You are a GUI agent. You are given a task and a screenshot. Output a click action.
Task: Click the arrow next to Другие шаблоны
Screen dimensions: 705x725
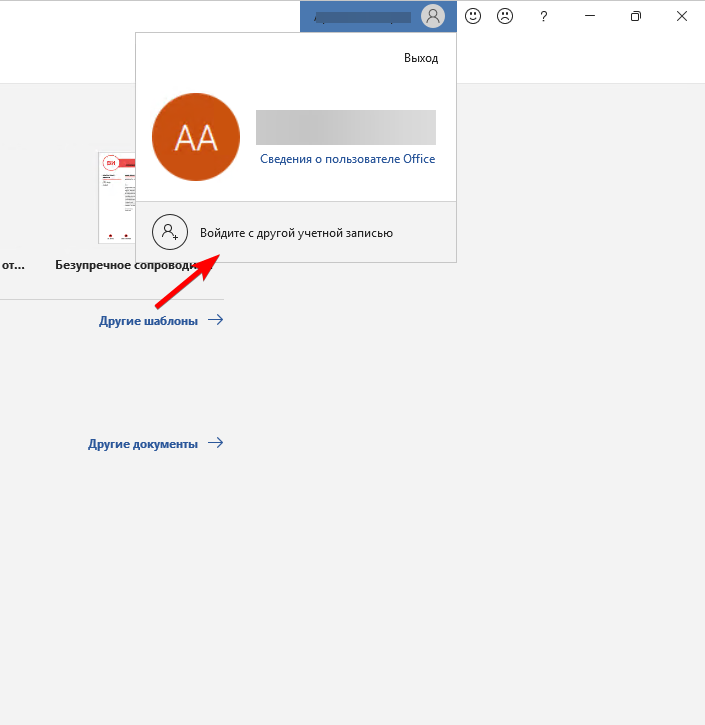tap(215, 320)
